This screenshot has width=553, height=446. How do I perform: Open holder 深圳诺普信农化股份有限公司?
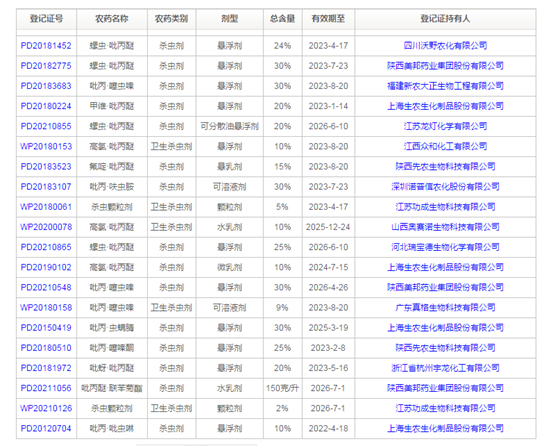click(x=445, y=187)
